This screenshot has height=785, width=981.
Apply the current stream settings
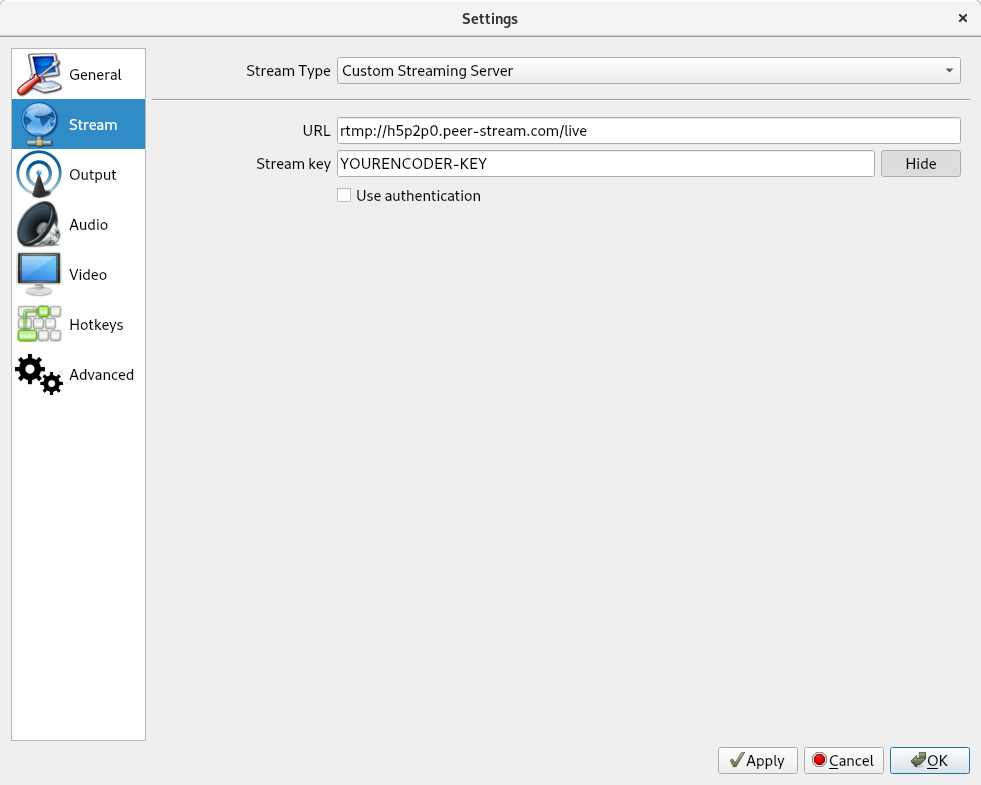click(x=757, y=760)
